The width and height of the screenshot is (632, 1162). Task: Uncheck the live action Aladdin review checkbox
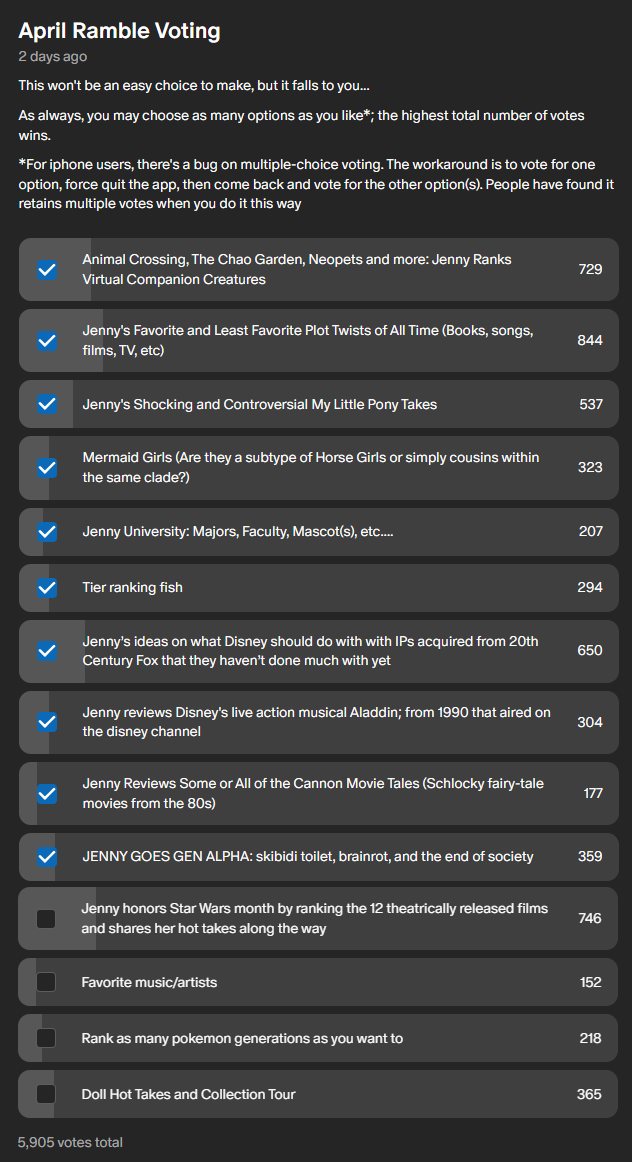47,723
